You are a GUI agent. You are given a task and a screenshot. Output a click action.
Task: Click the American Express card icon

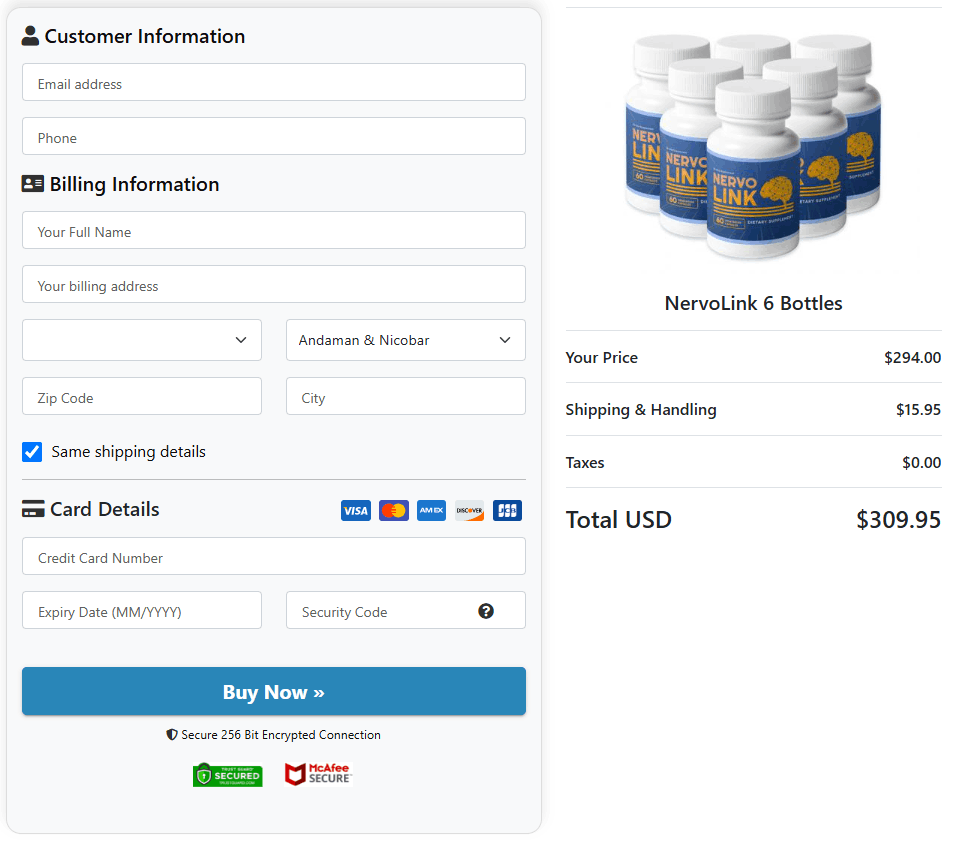tap(431, 511)
